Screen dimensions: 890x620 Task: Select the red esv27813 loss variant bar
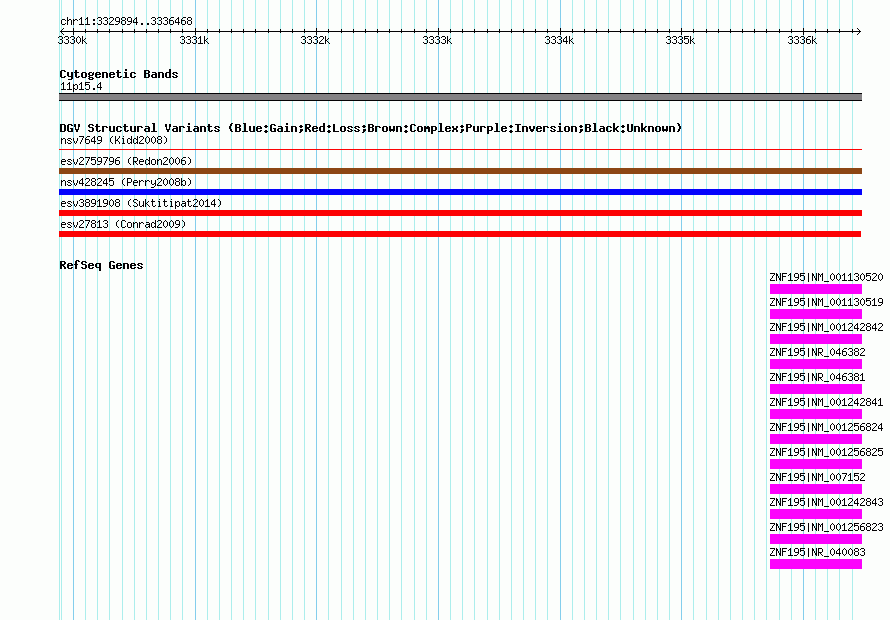(x=460, y=234)
